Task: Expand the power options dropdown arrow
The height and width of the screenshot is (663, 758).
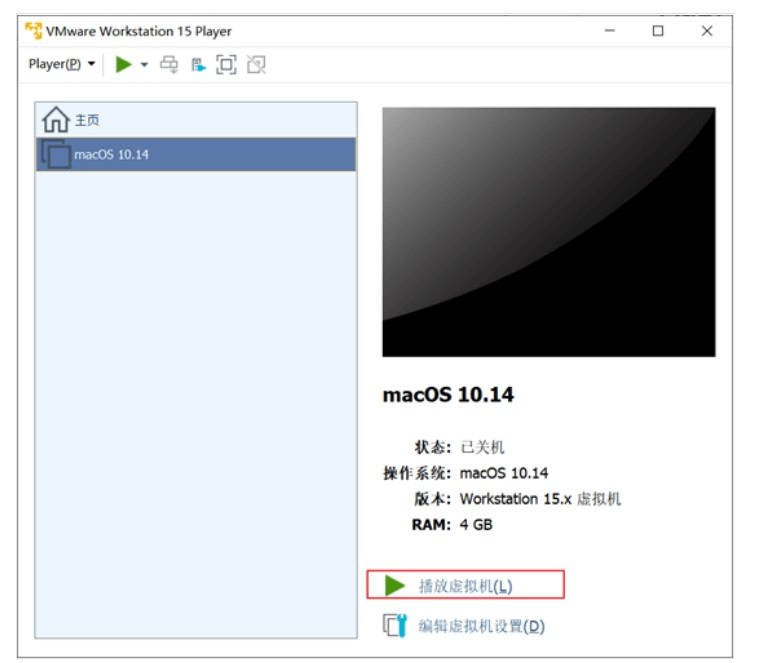Action: click(144, 65)
